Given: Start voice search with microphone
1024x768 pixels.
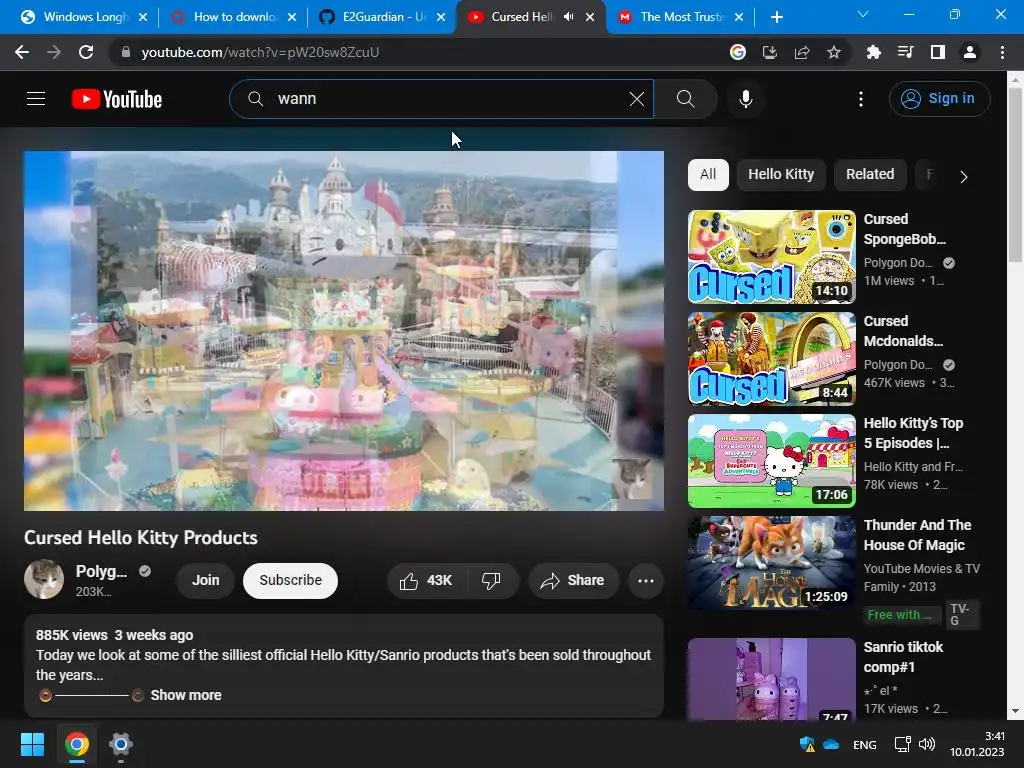Looking at the screenshot, I should (746, 99).
